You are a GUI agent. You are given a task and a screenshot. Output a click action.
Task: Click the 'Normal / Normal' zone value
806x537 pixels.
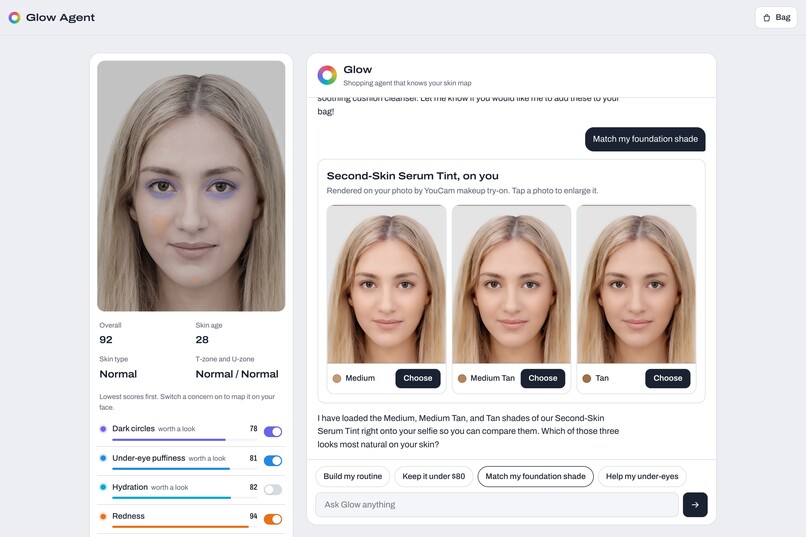[237, 374]
